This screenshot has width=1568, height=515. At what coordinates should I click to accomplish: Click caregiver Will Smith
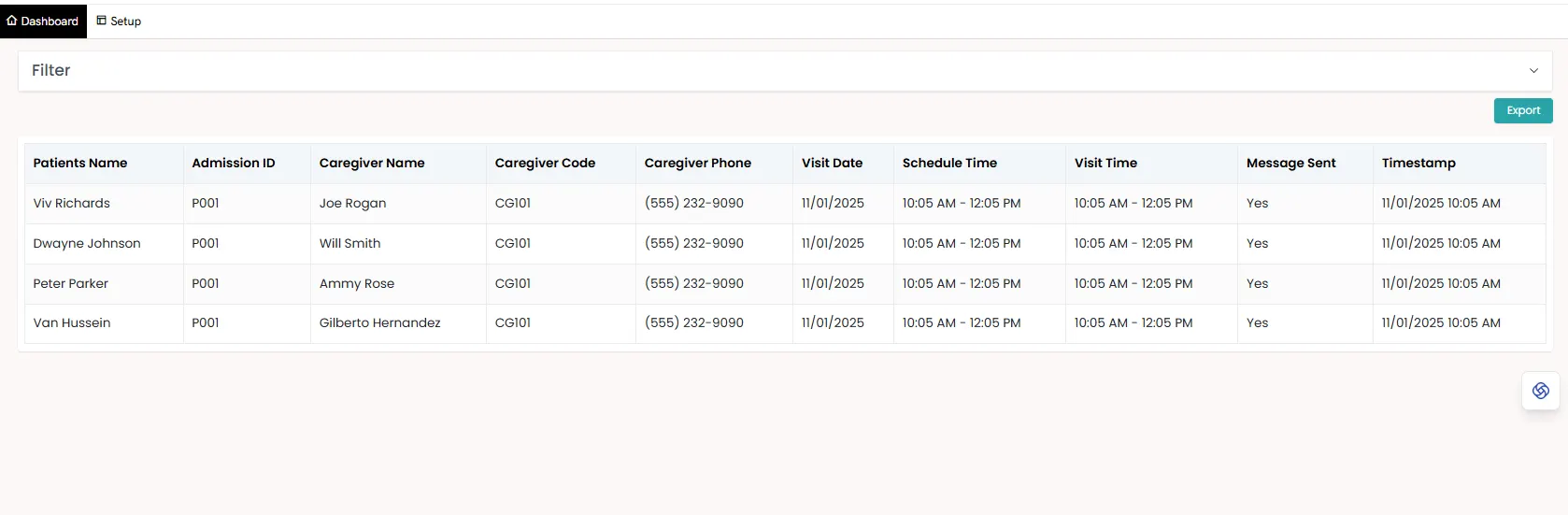tap(349, 243)
